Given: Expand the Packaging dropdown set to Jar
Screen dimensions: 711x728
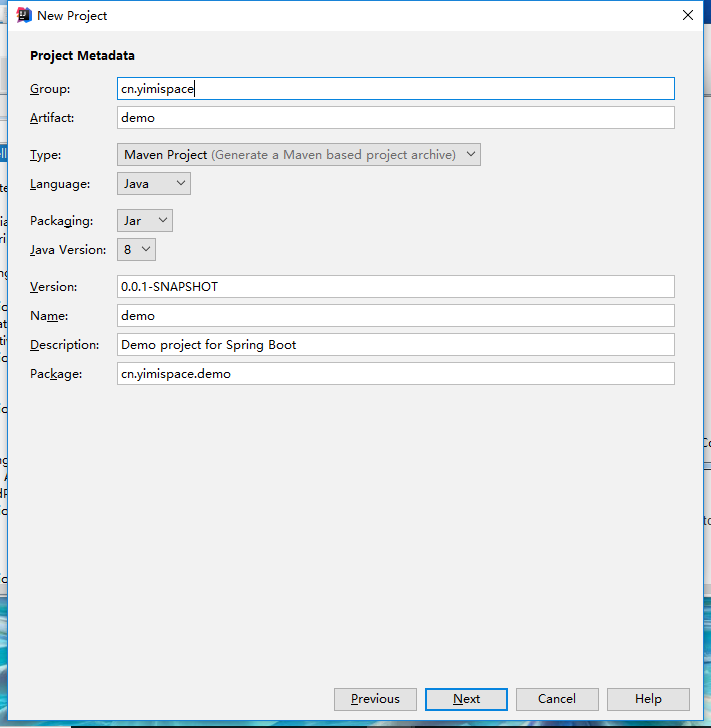Looking at the screenshot, I should pyautogui.click(x=145, y=221).
